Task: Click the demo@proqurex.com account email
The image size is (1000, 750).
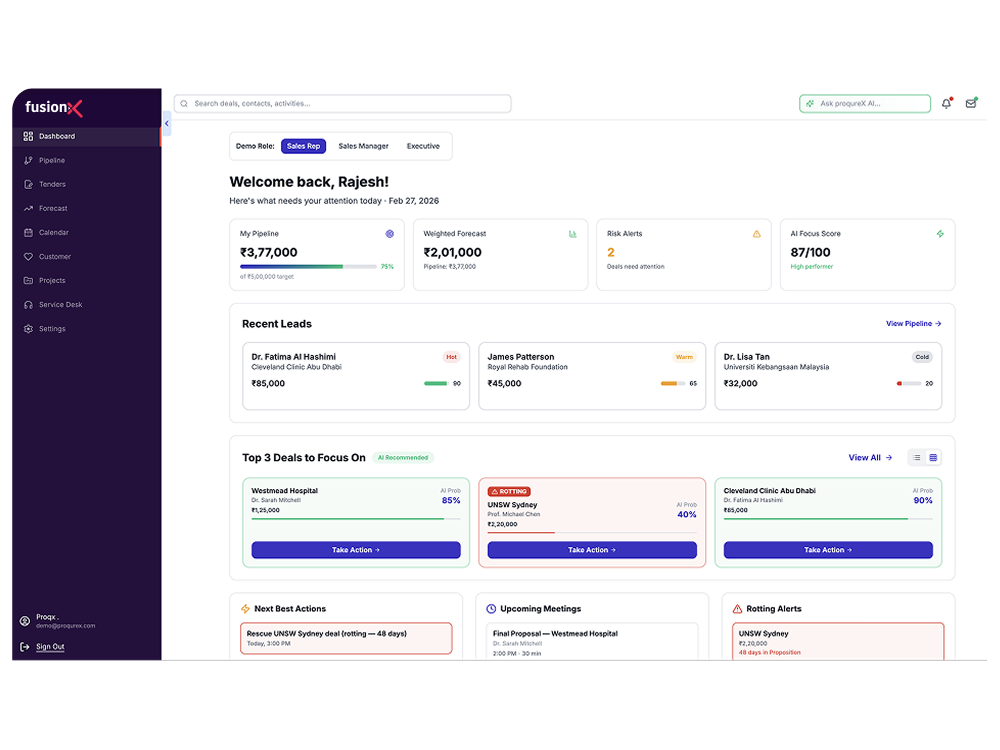Action: [66, 626]
